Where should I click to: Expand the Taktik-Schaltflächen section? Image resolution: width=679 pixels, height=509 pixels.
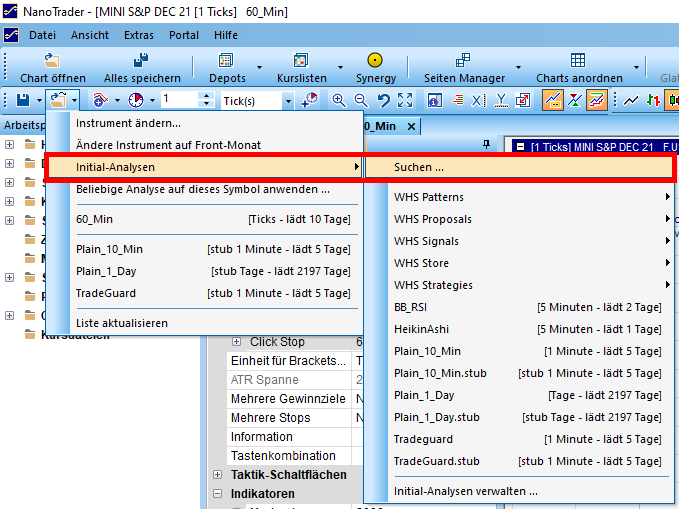(219, 475)
